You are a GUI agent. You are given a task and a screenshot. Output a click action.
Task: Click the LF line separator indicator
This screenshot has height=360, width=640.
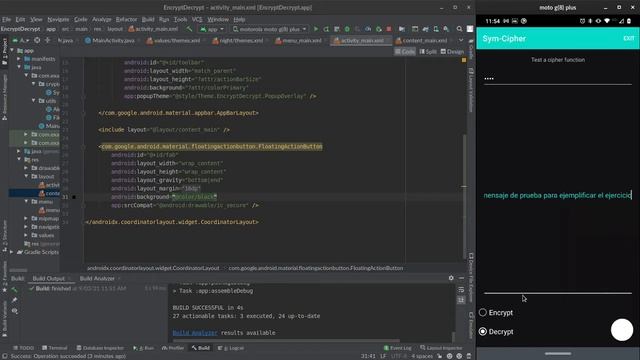(x=383, y=356)
